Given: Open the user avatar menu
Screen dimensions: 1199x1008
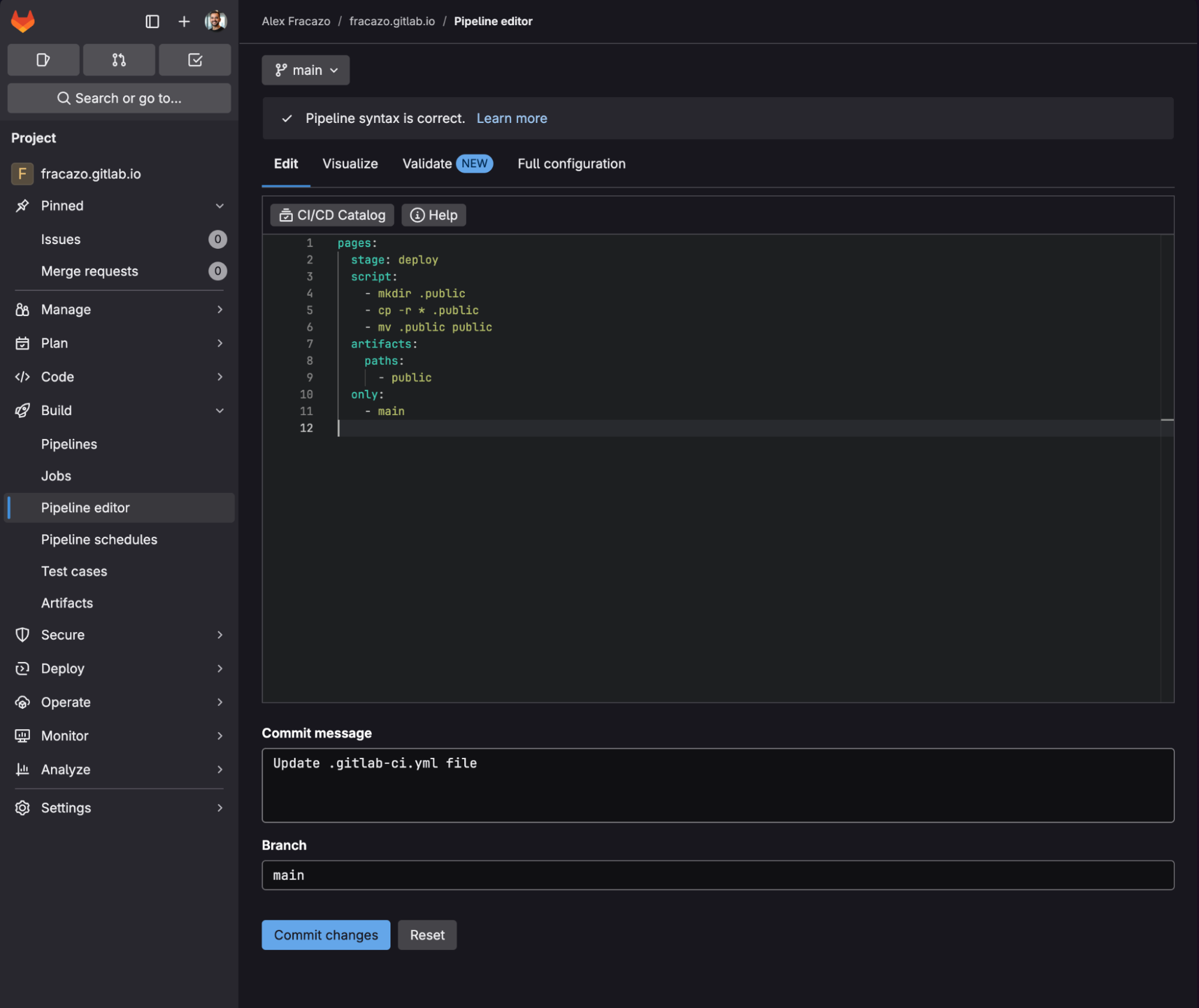Looking at the screenshot, I should 215,22.
